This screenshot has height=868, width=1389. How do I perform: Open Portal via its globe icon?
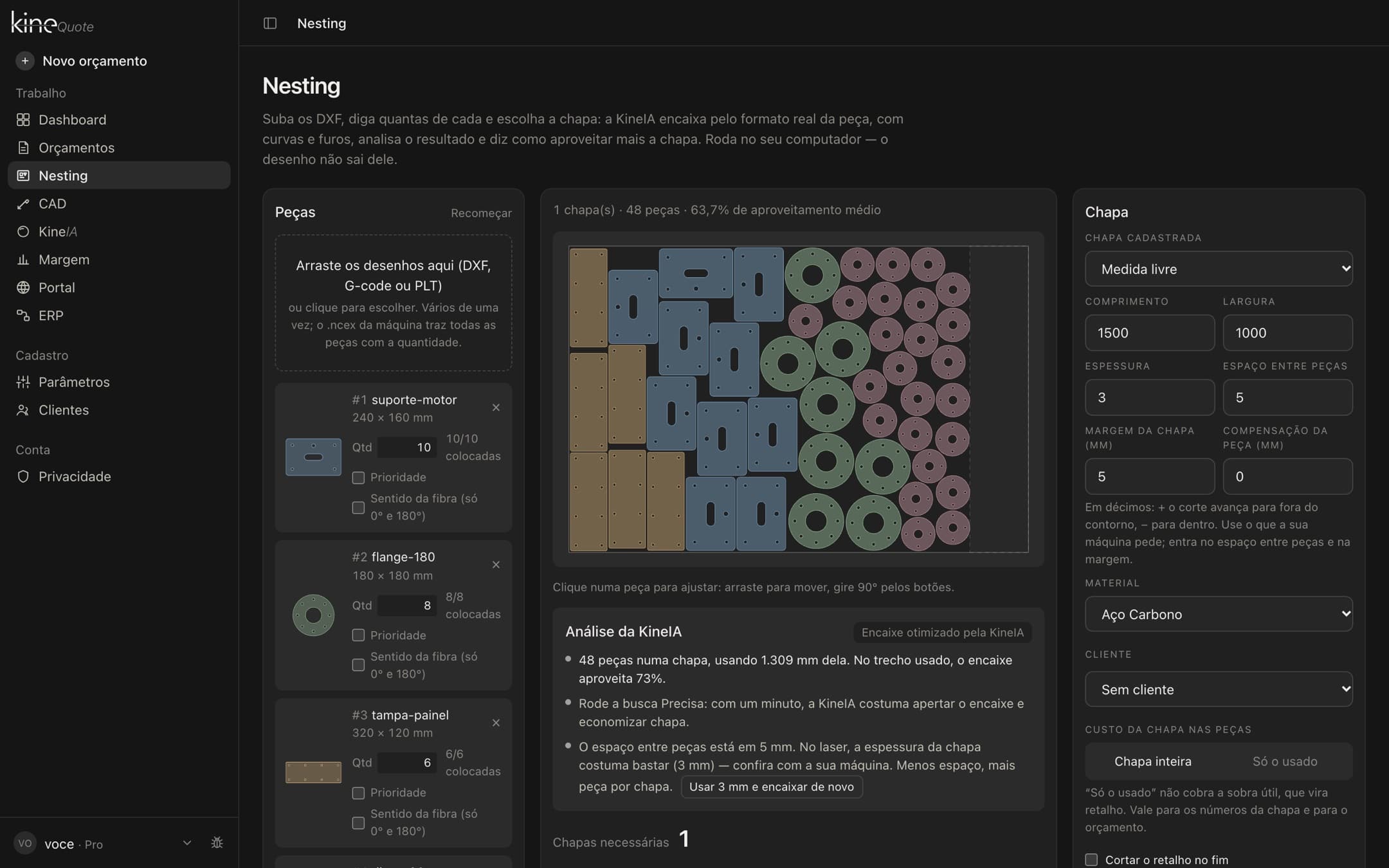23,287
